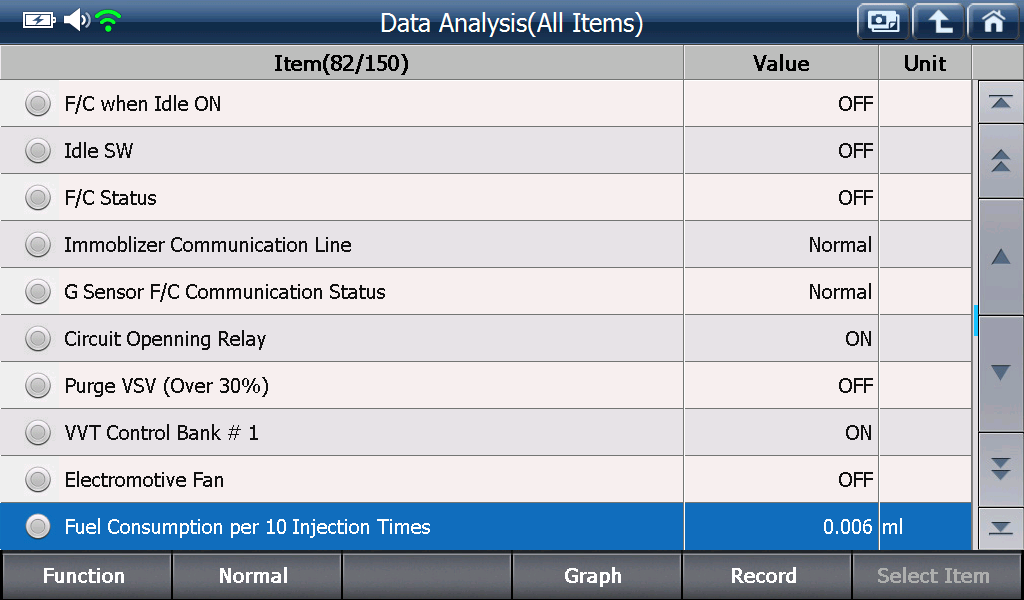This screenshot has height=600, width=1024.
Task: Select the Idle SW radio button
Action: [x=38, y=151]
